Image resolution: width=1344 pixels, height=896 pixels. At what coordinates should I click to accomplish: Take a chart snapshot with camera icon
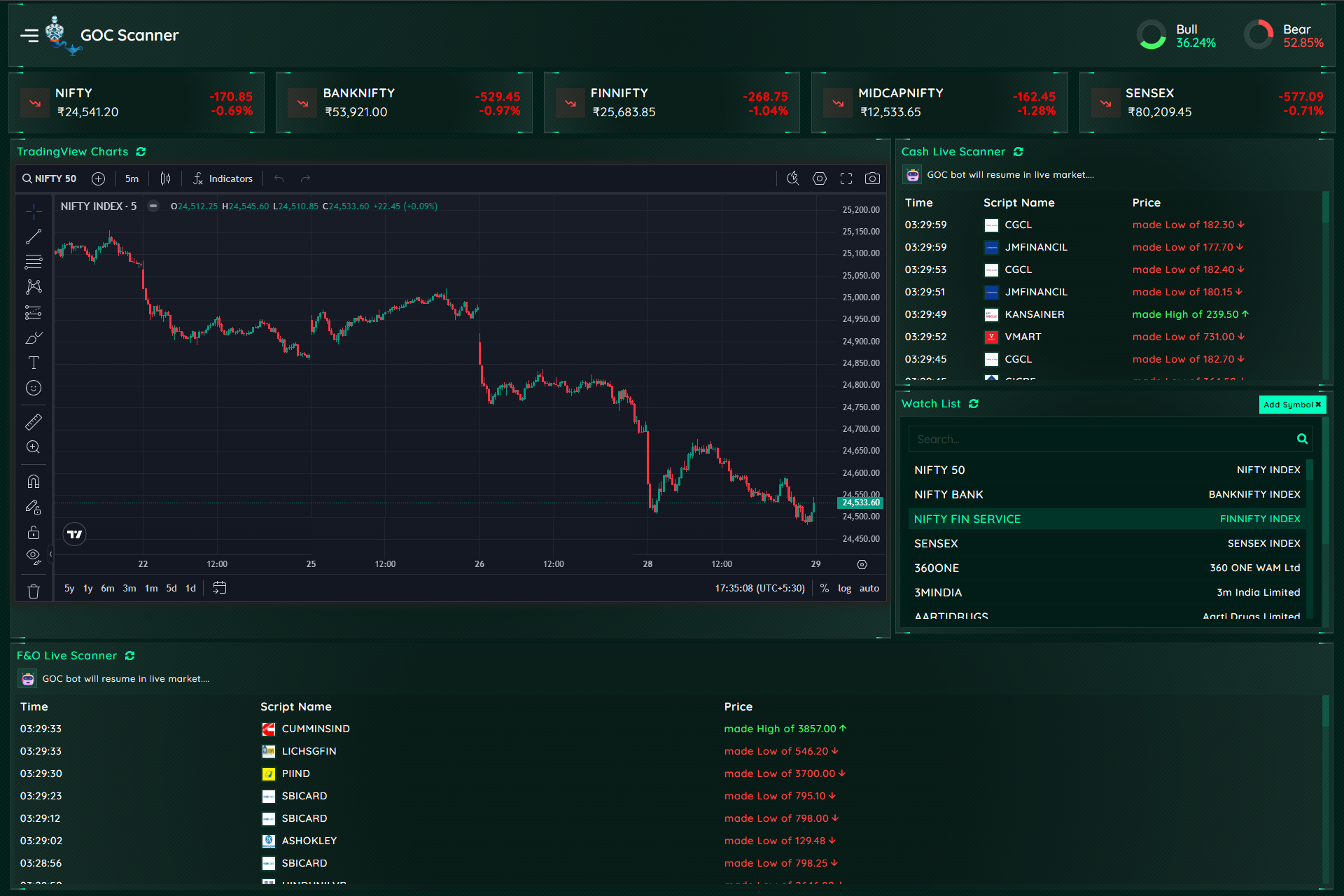point(872,178)
